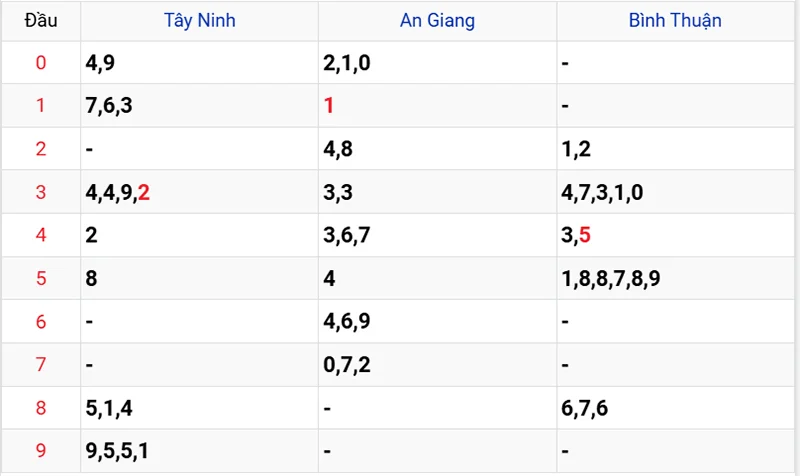This screenshot has width=800, height=476.
Task: Select the Bình Thuận column header
Action: pyautogui.click(x=675, y=20)
